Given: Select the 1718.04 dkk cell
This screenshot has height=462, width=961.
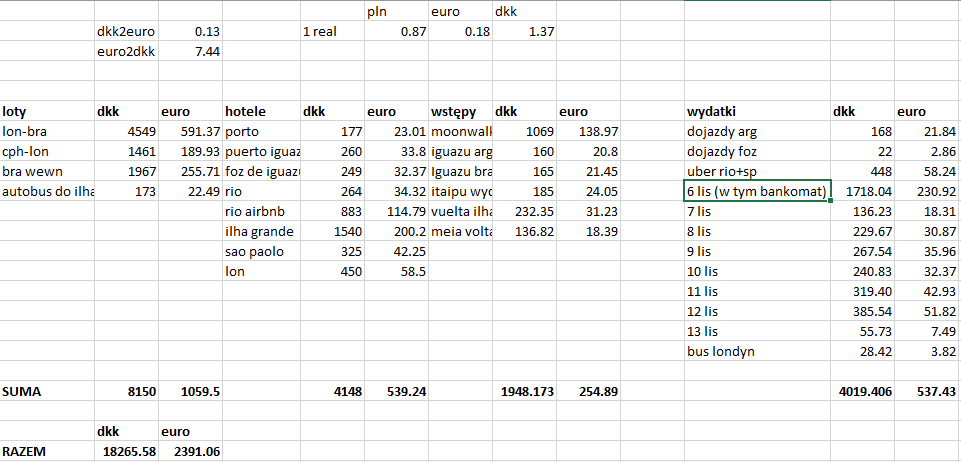Looking at the screenshot, I should click(x=862, y=191).
